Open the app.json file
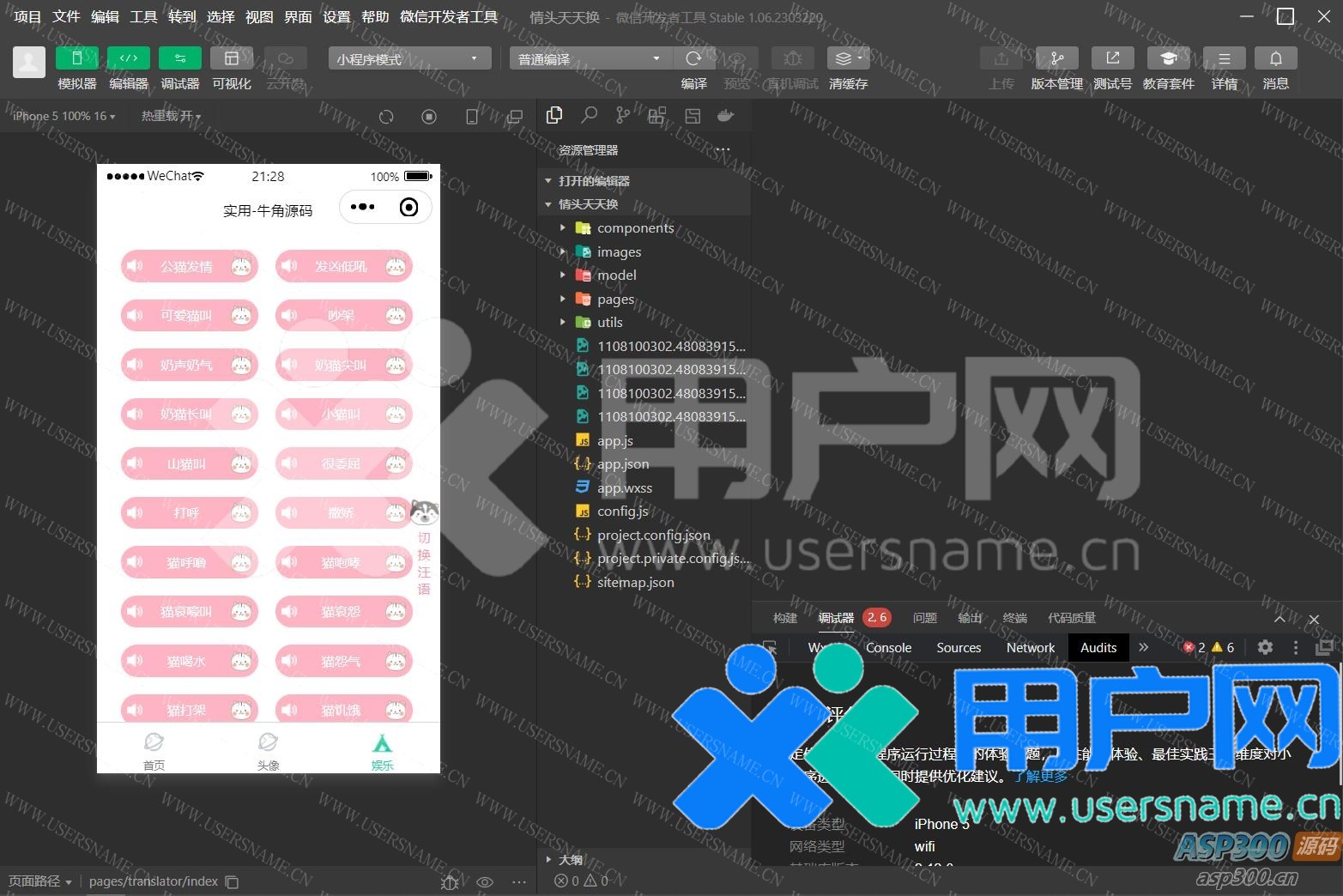1343x896 pixels. pyautogui.click(x=623, y=464)
